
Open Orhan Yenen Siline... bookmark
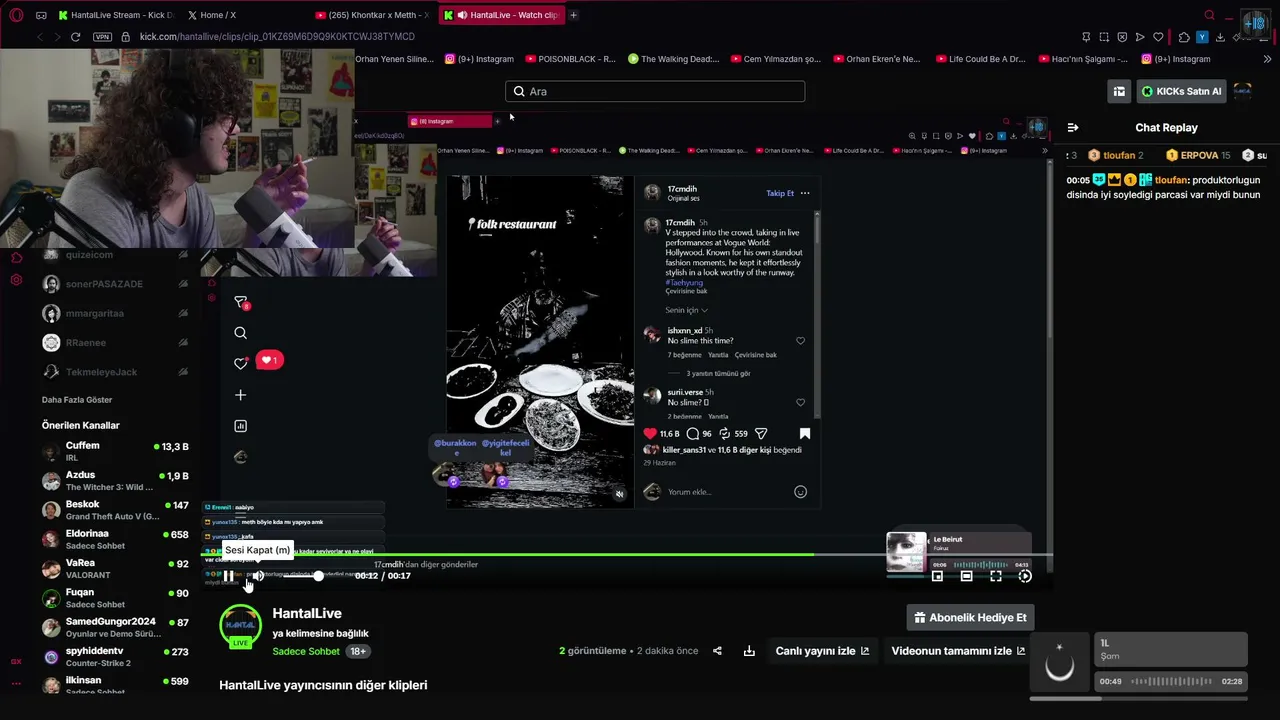(395, 59)
